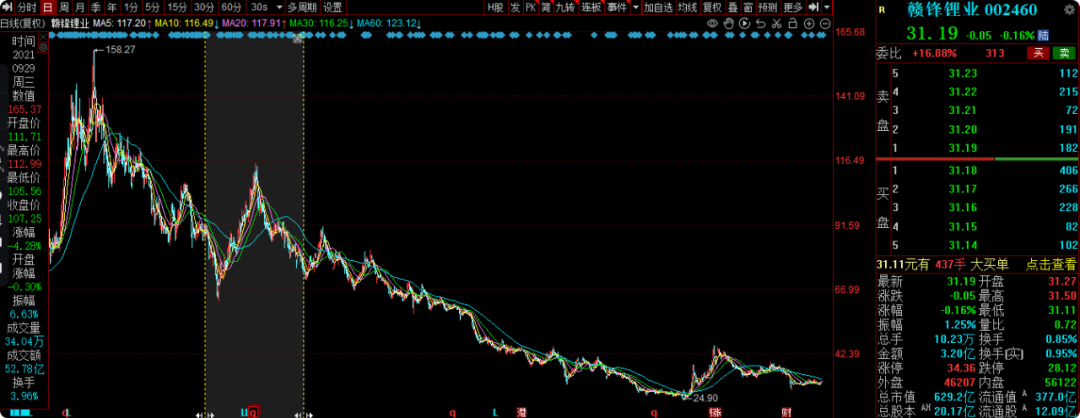The image size is (1080, 418).
Task: Open the 复权 price adjustment option
Action: (712, 8)
